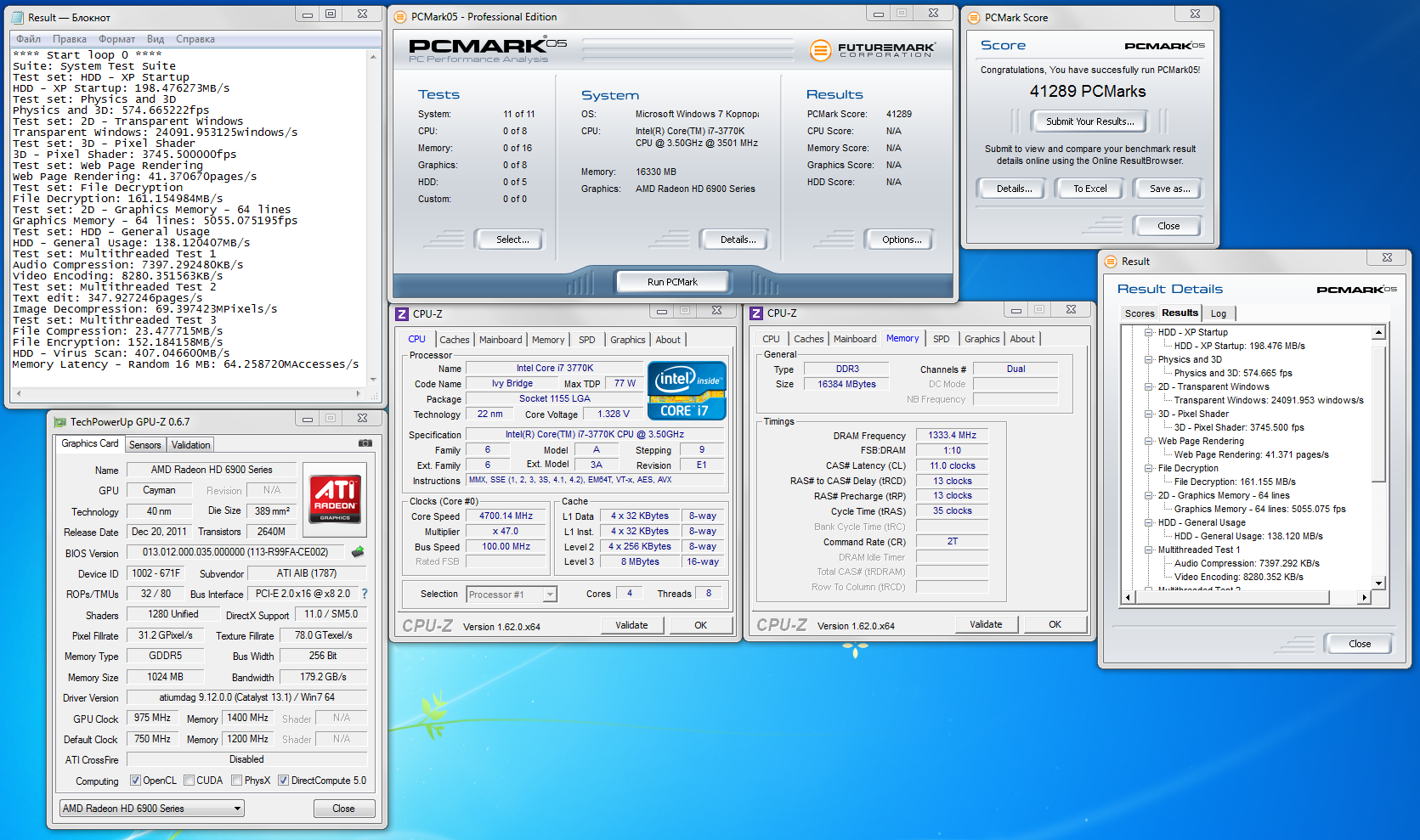Click the Run PCMark button
The height and width of the screenshot is (840, 1420).
click(672, 282)
